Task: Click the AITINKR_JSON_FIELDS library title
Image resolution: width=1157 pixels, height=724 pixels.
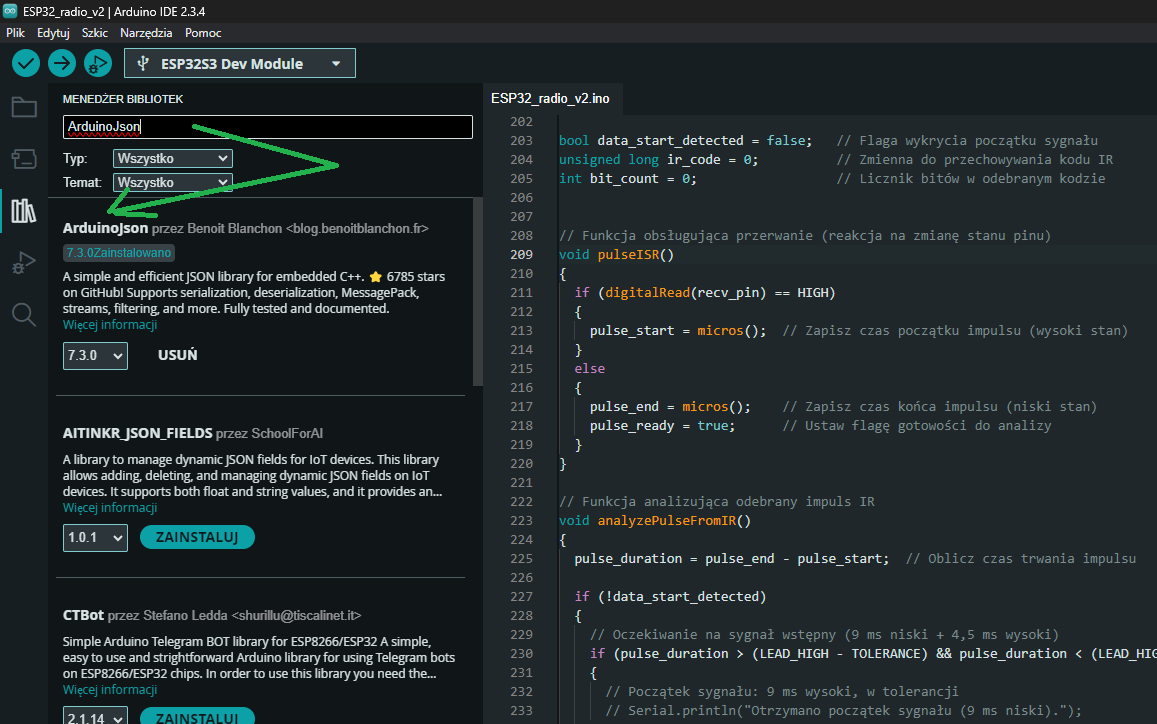Action: coord(137,433)
